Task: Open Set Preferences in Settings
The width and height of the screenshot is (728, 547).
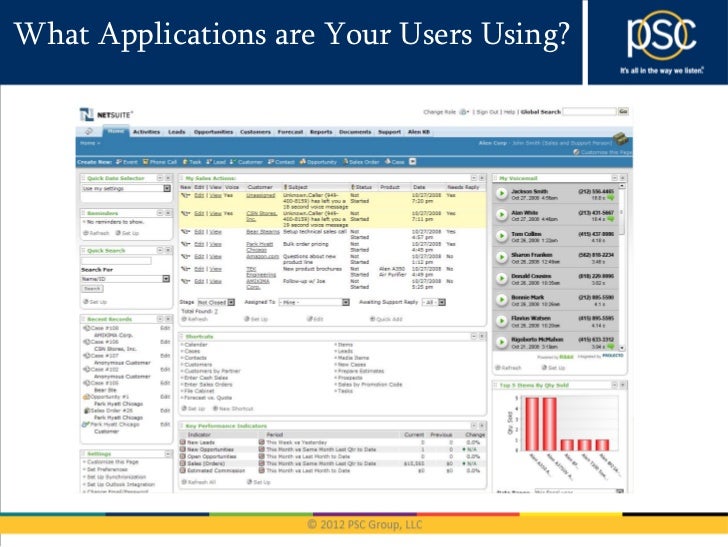Action: click(108, 469)
